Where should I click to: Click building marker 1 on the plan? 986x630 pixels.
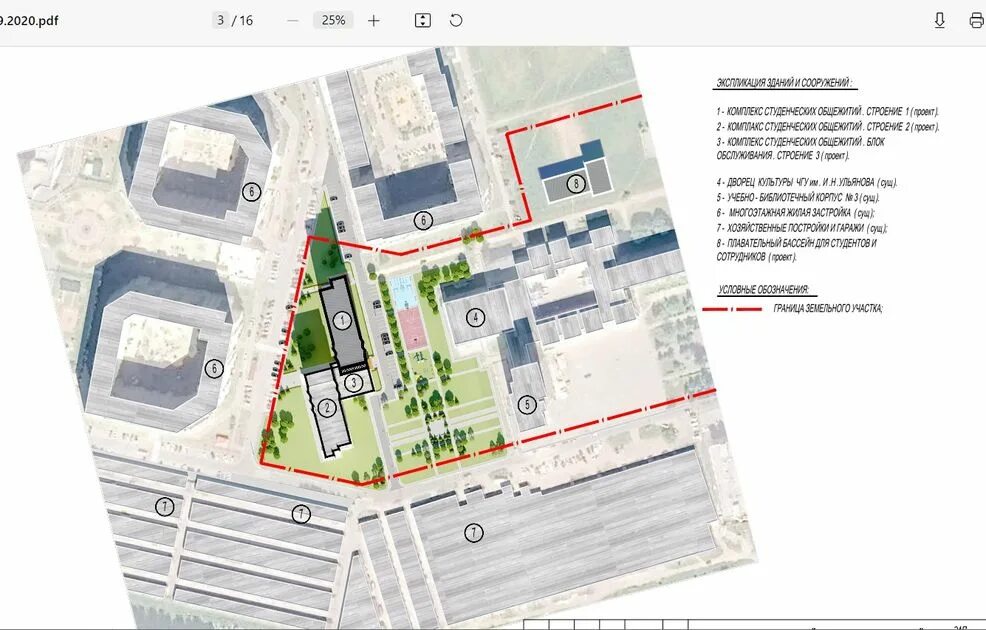(342, 321)
